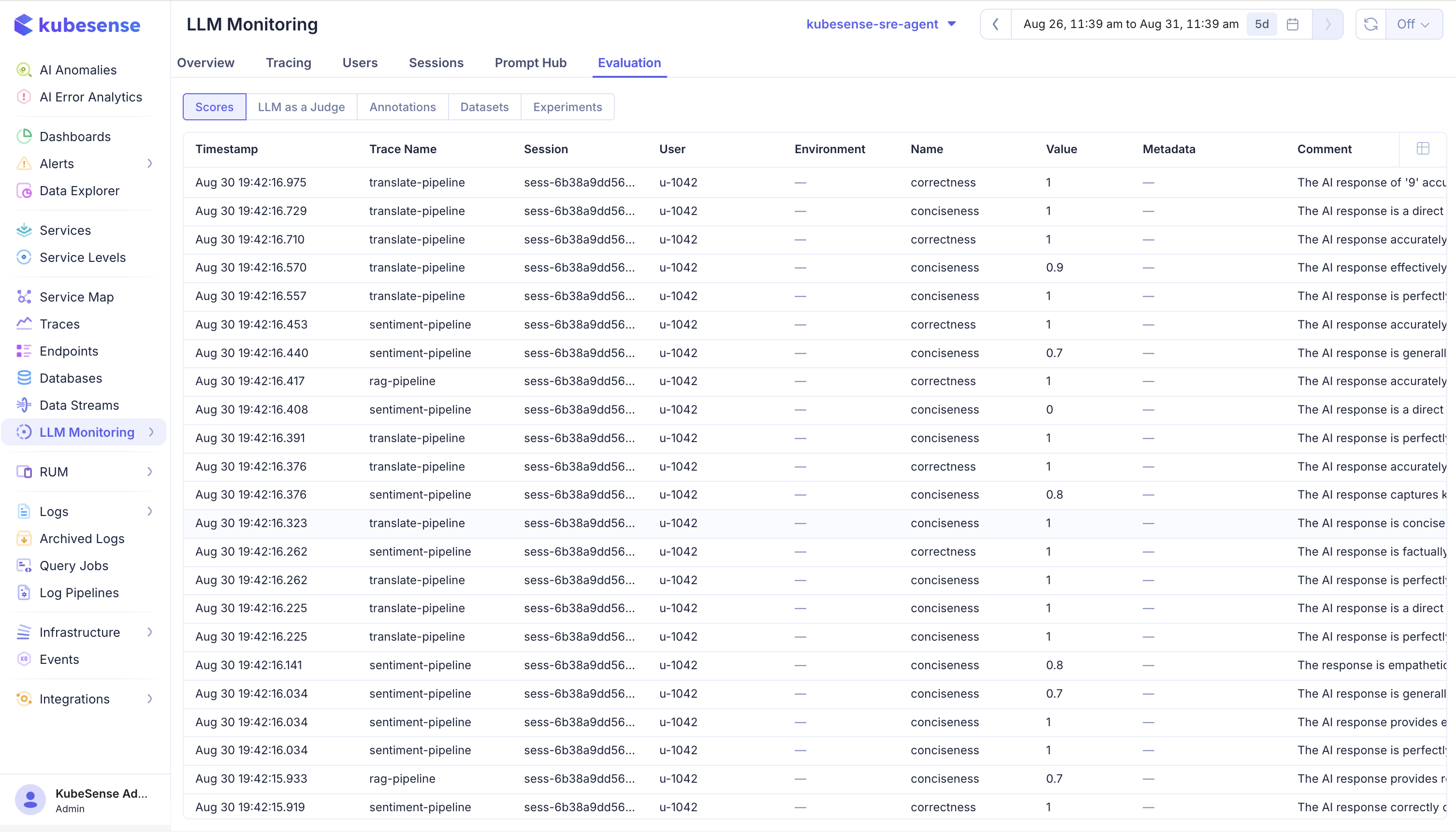
Task: Open the Experiments sub-tab
Action: pos(568,107)
